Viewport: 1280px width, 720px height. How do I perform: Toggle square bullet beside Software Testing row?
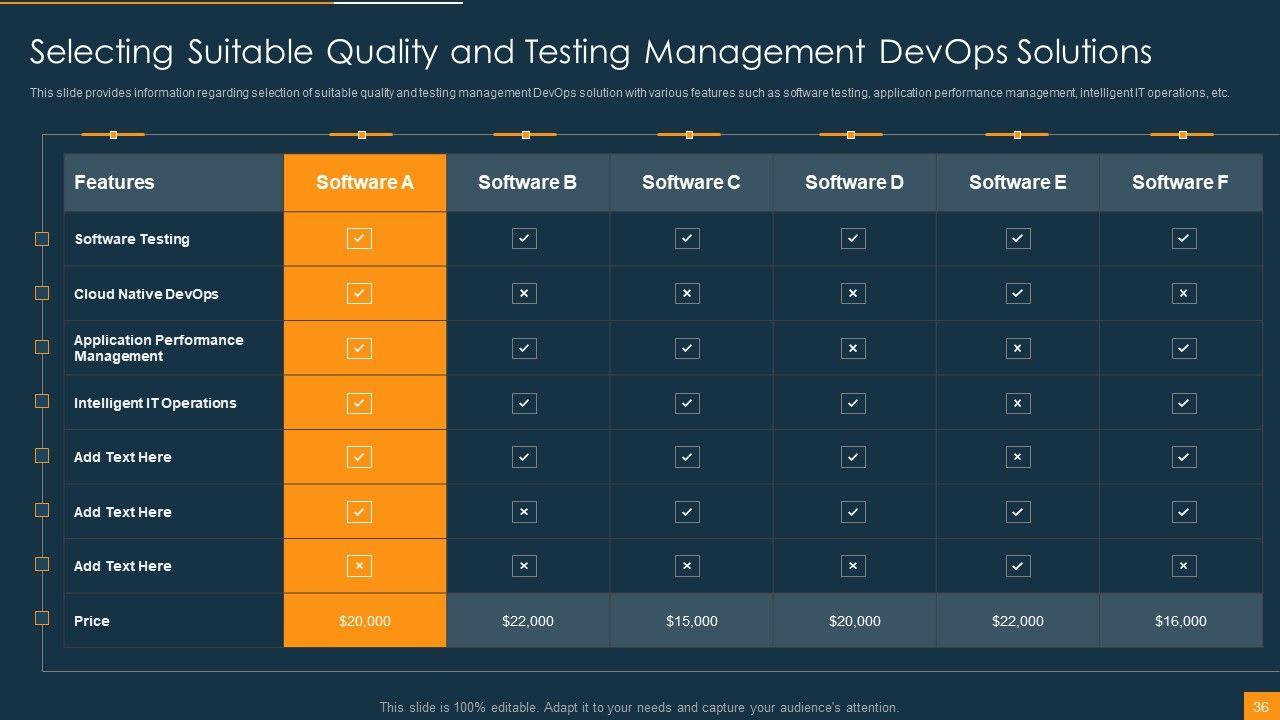(42, 239)
